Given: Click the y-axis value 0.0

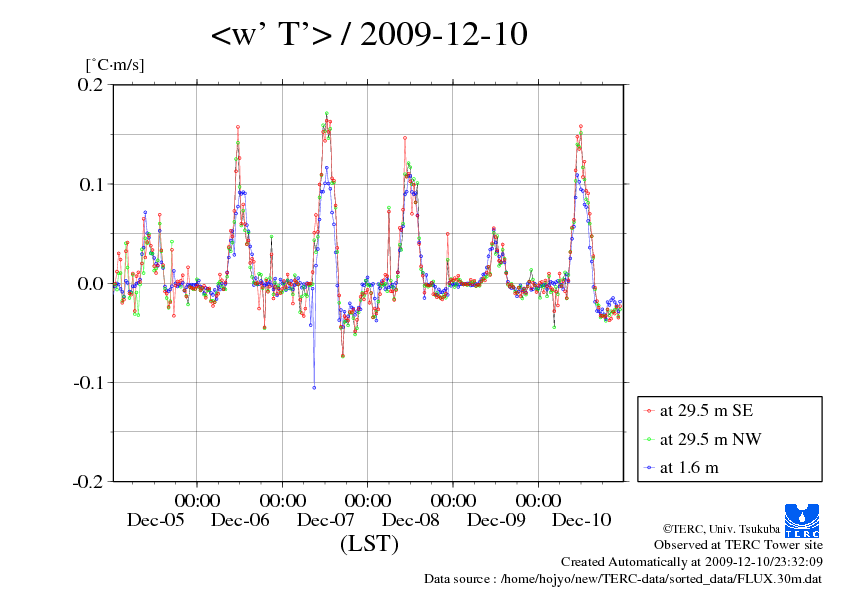Looking at the screenshot, I should 90,283.
